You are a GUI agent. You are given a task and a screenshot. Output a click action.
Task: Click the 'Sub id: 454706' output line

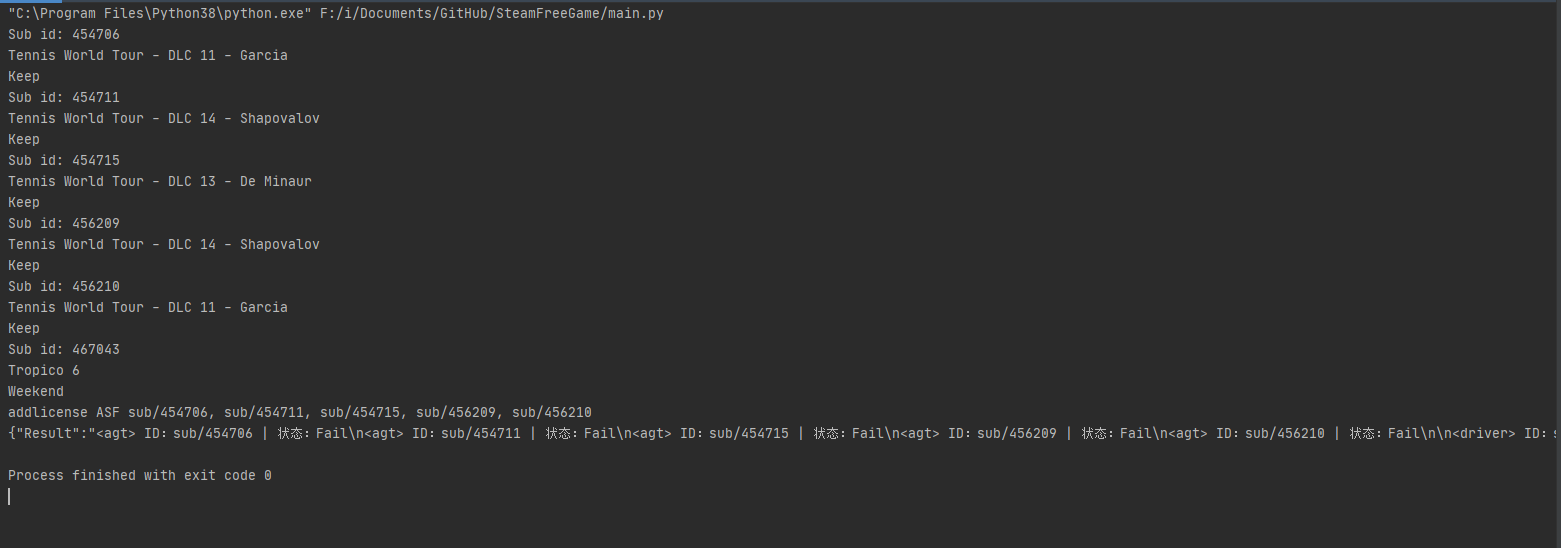coord(64,34)
